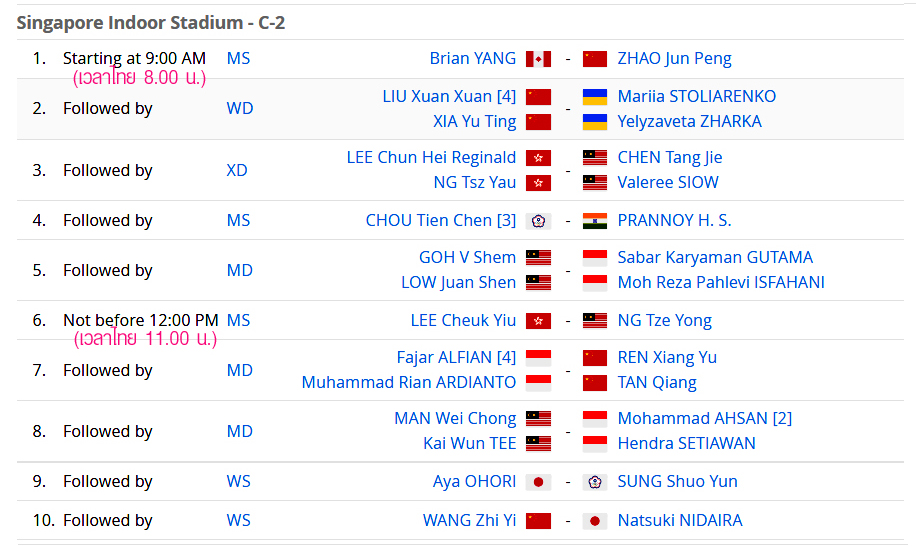Click the Malaysia flag beside GOH V Shem
Screen dimensions: 916x546
click(x=538, y=258)
